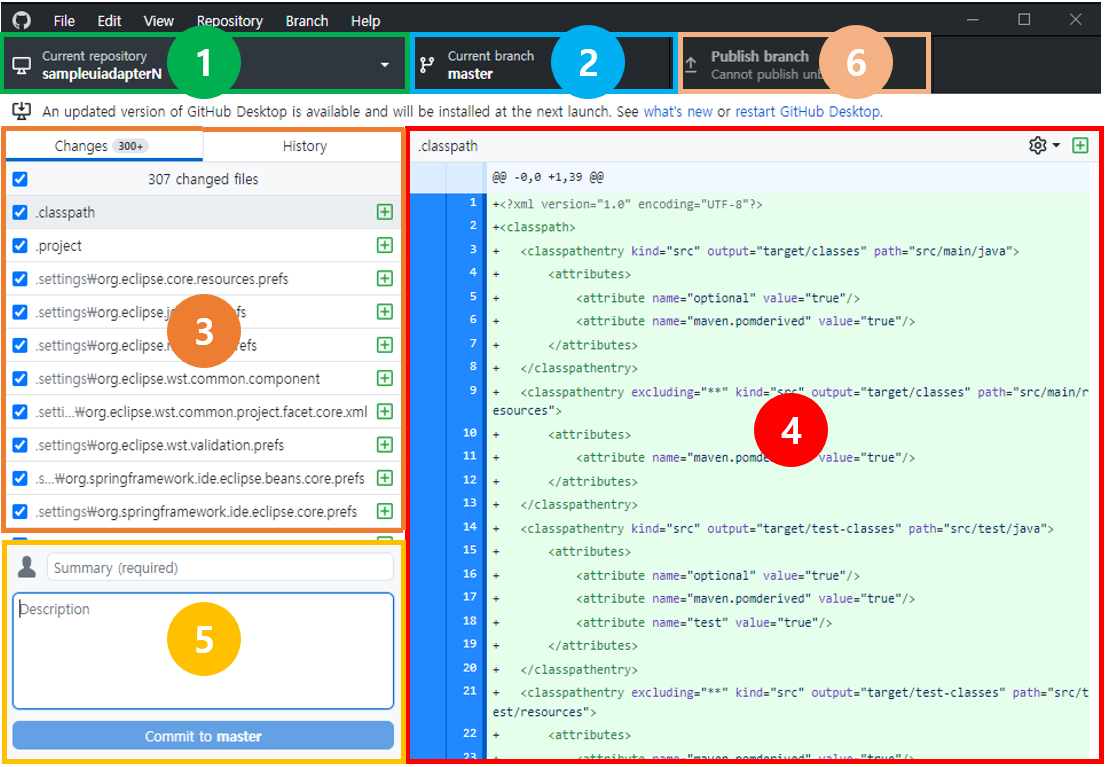Image resolution: width=1106 pixels, height=767 pixels.
Task: Click the 307 changed files label
Action: 203,179
